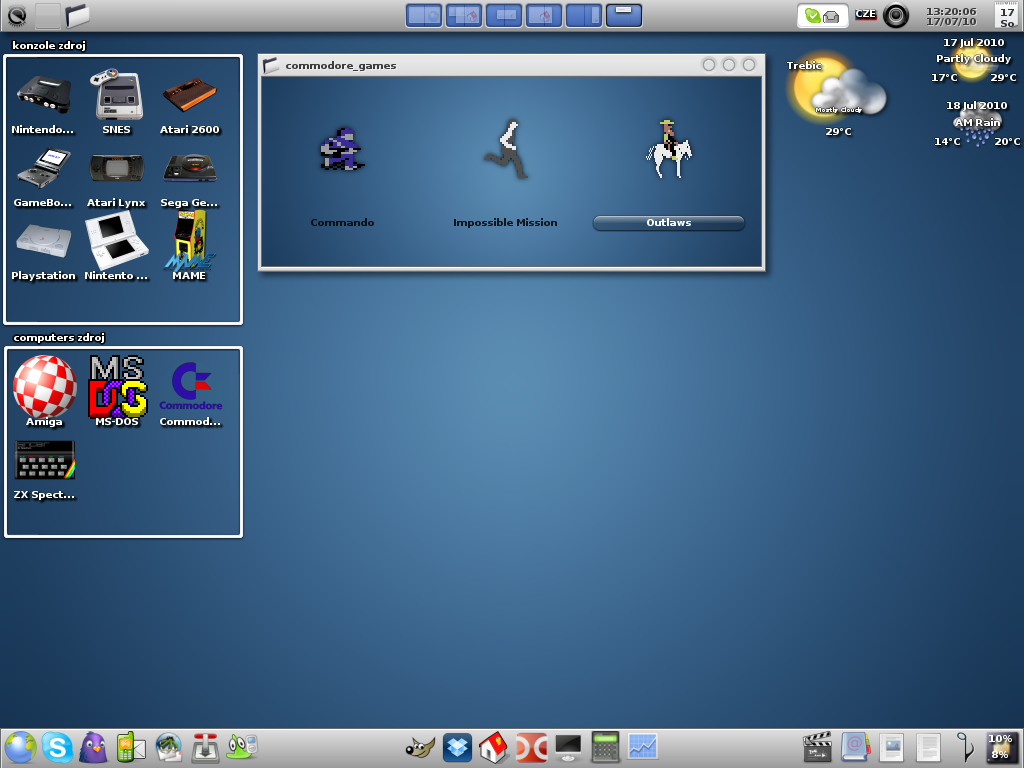The height and width of the screenshot is (768, 1024).
Task: Click the CZE keyboard layout indicator
Action: pos(866,14)
